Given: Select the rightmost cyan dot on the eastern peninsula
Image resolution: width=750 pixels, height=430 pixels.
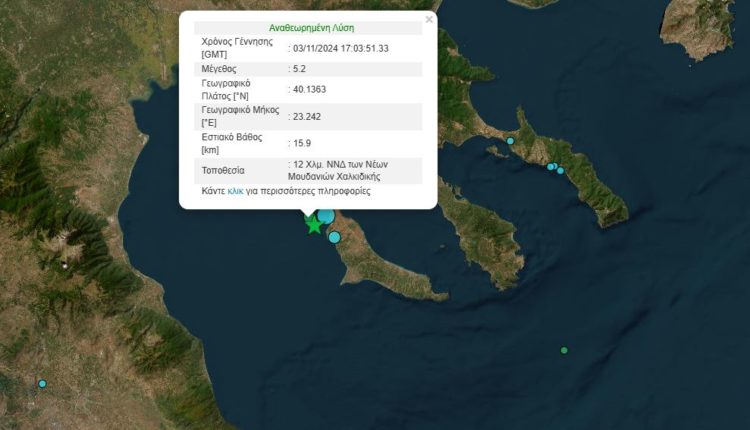Looking at the screenshot, I should click(561, 171).
